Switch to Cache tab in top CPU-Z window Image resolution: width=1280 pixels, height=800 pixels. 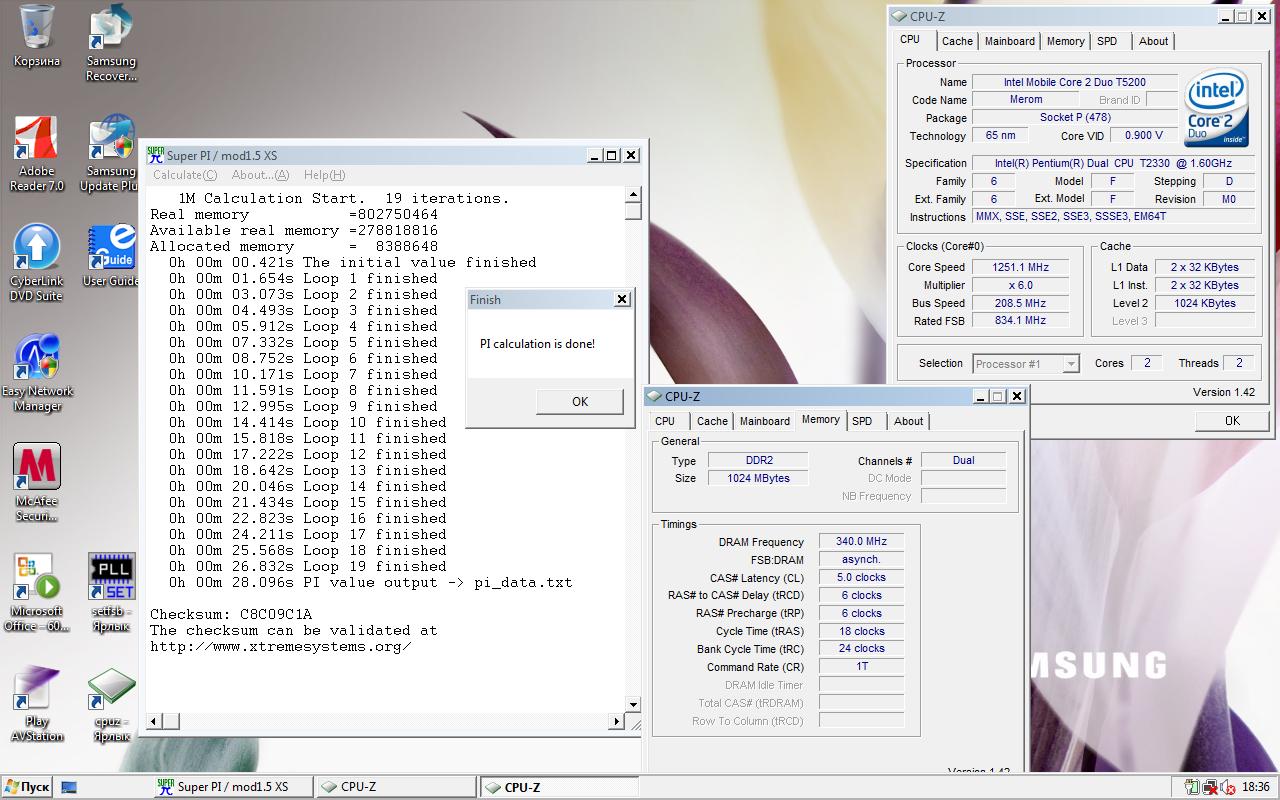pos(957,41)
